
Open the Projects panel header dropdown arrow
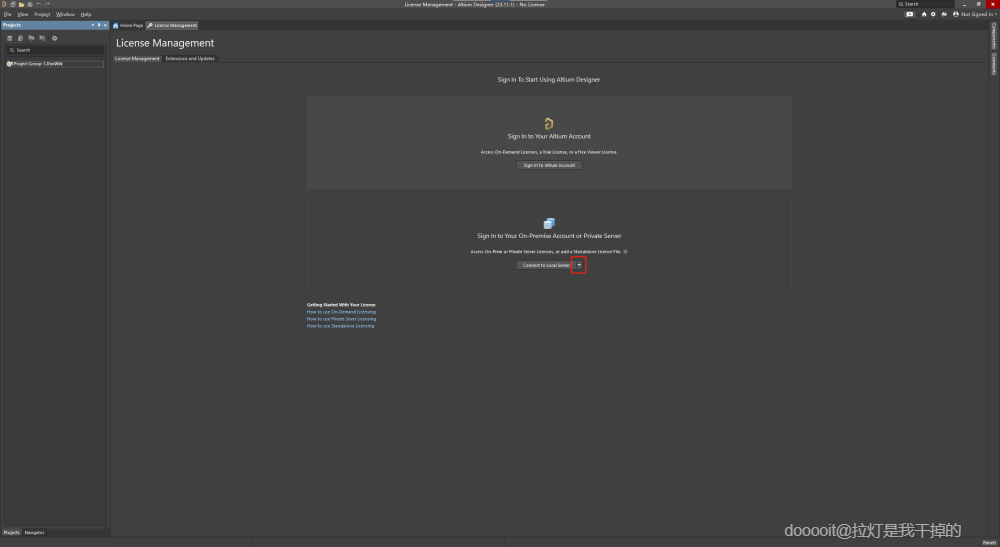92,25
